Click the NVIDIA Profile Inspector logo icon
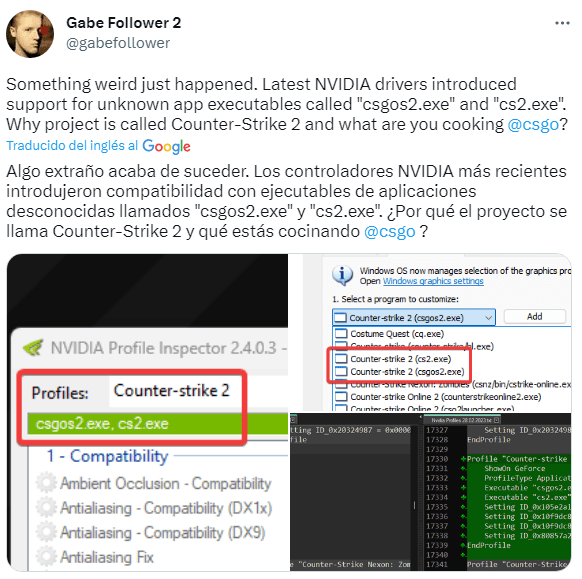This screenshot has width=582, height=579. coord(33,348)
